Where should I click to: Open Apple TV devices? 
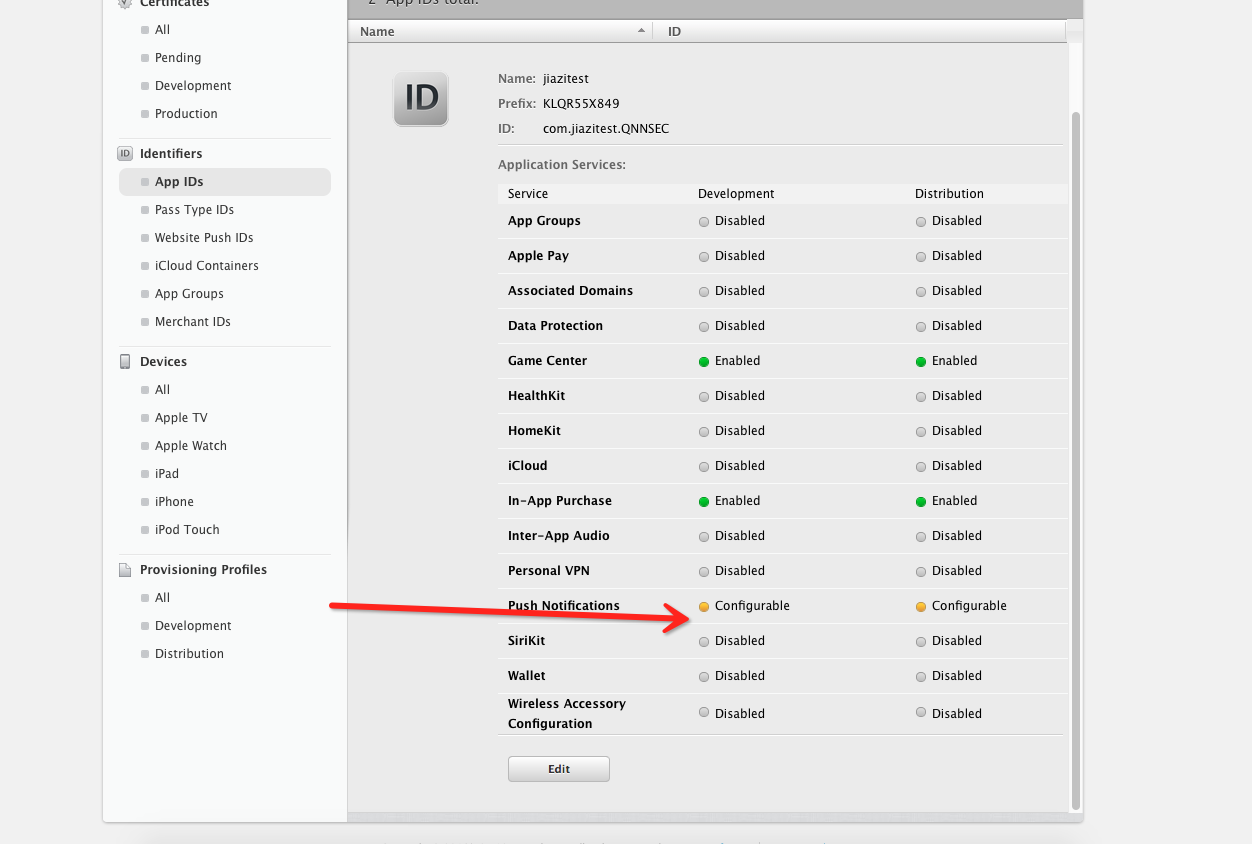[x=181, y=418]
